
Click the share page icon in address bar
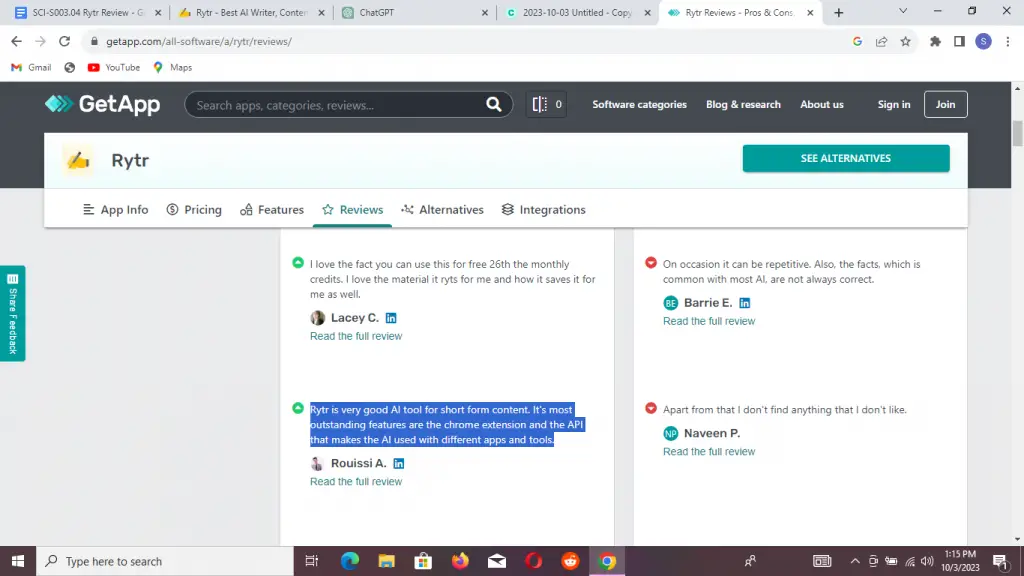[x=881, y=41]
